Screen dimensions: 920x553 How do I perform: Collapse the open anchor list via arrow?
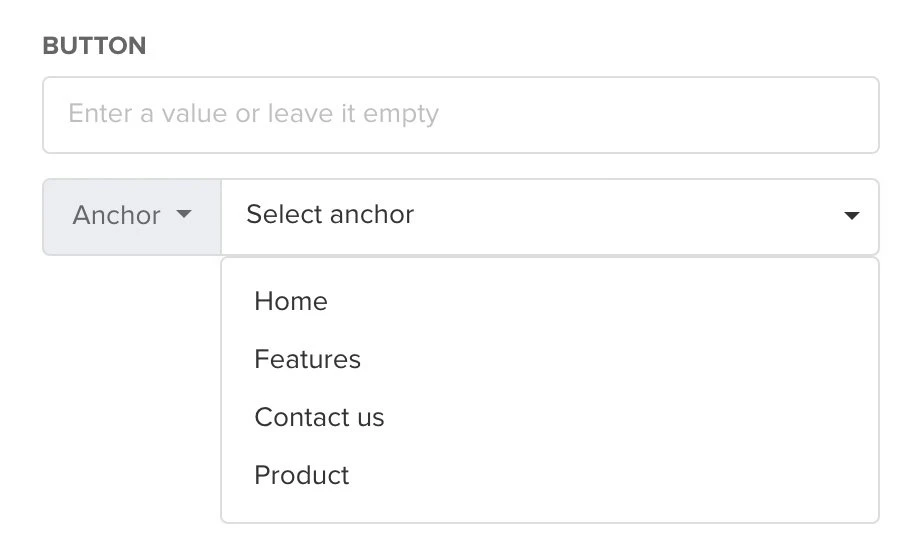tap(852, 216)
